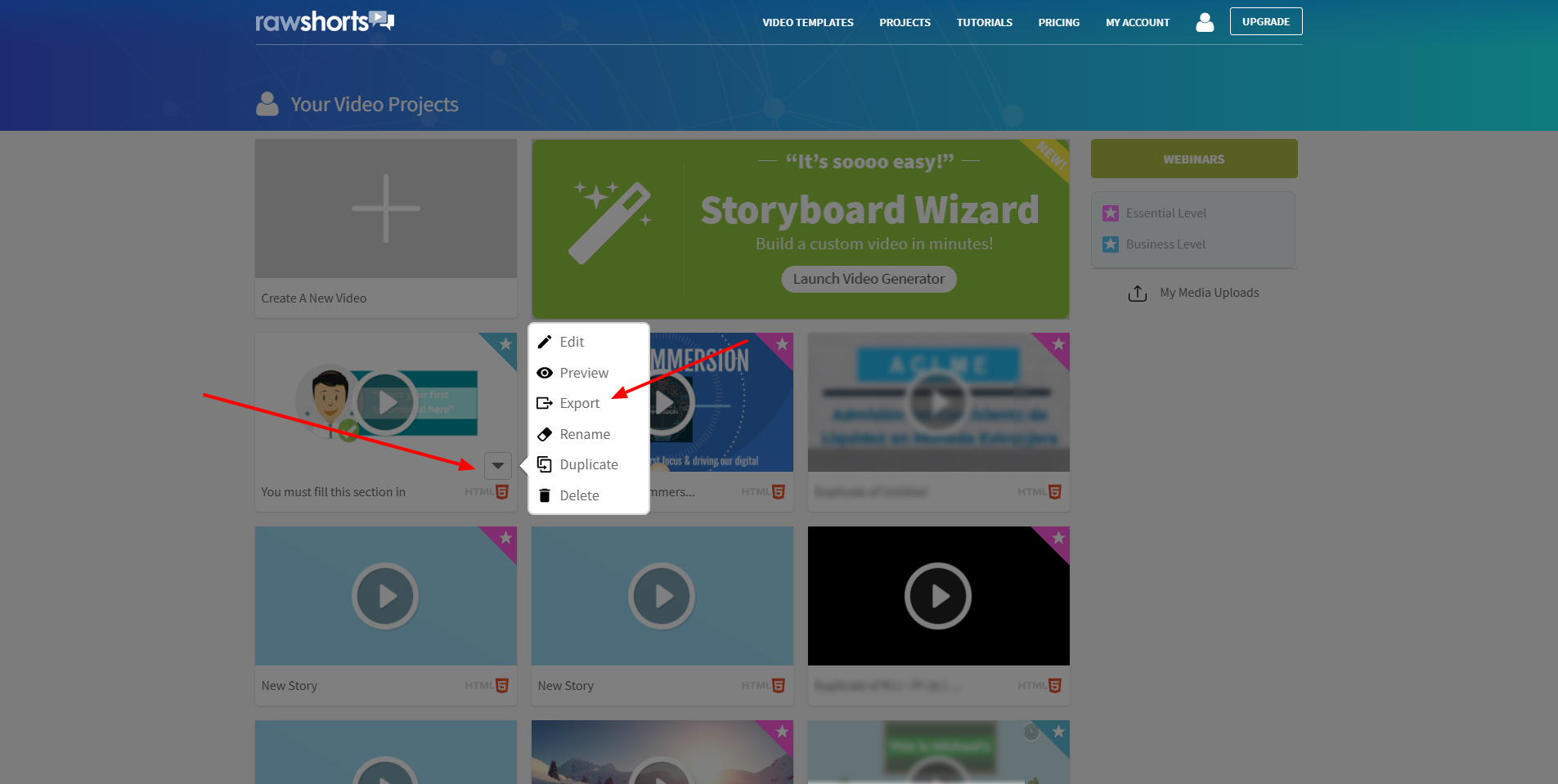Click star corner ribbon on 'You must fill' project

tap(504, 345)
